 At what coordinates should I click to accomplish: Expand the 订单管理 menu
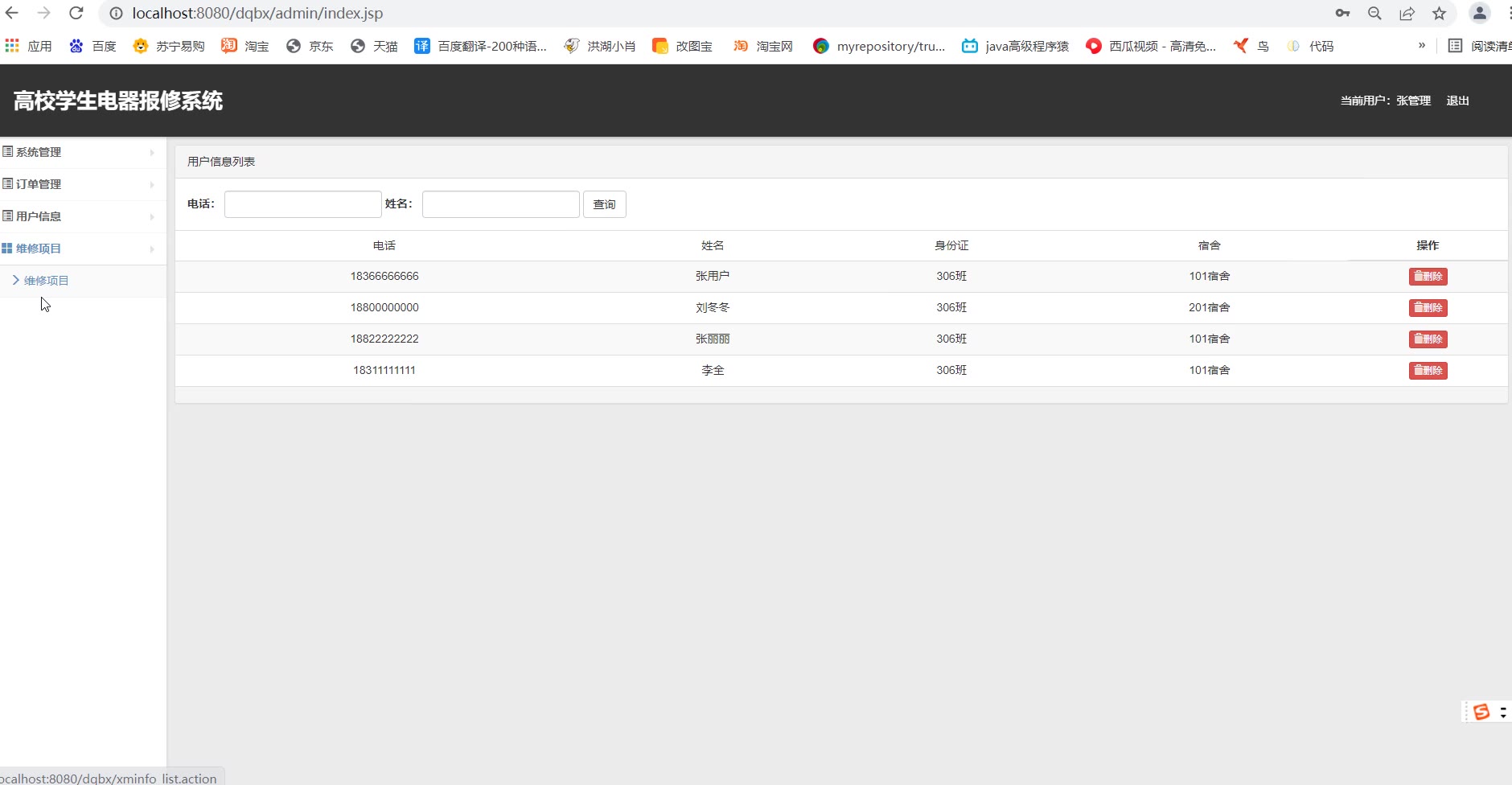pyautogui.click(x=83, y=184)
